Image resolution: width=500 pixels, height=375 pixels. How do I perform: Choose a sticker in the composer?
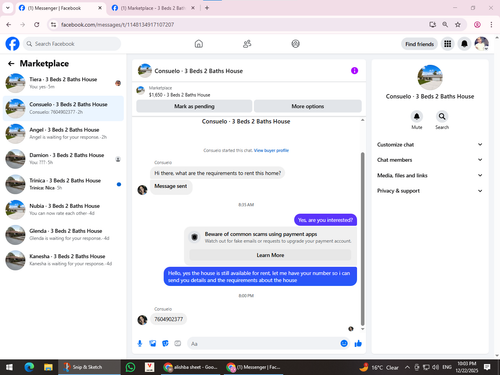[165, 343]
